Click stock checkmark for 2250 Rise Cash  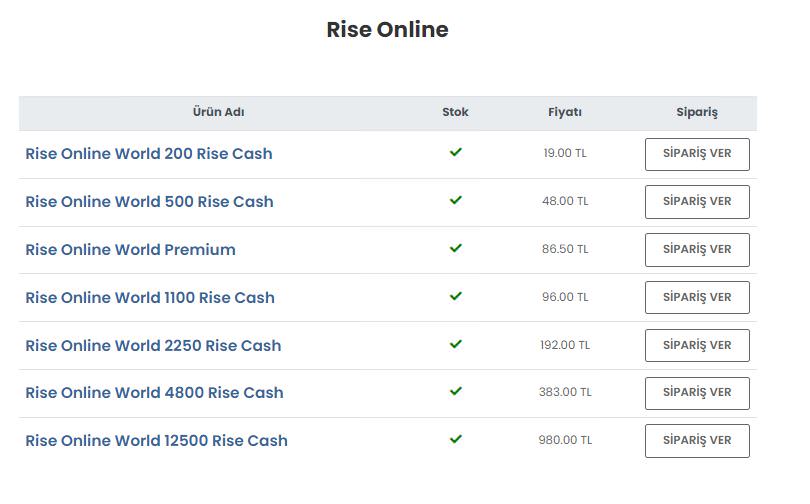click(455, 344)
